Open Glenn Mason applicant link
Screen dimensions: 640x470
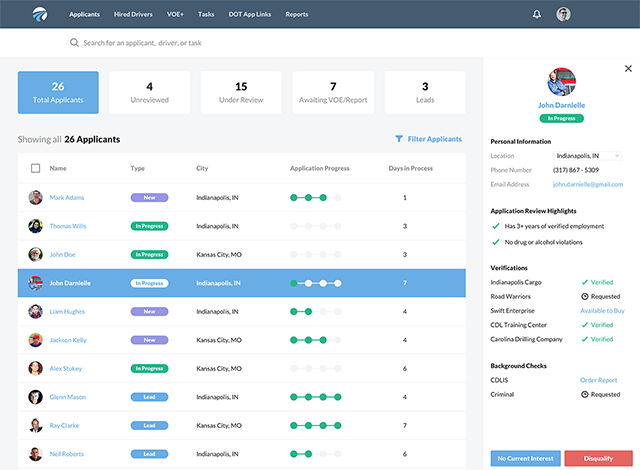coord(68,397)
